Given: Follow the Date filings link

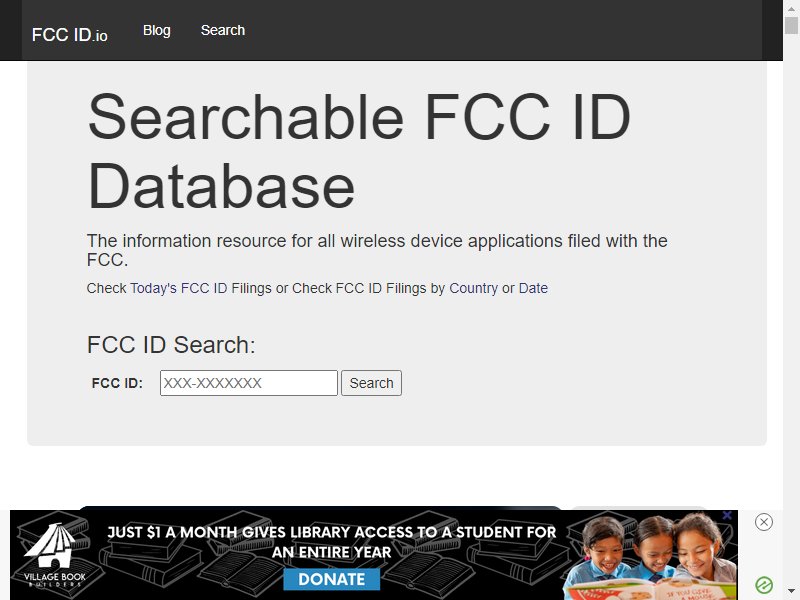Looking at the screenshot, I should 533,288.
